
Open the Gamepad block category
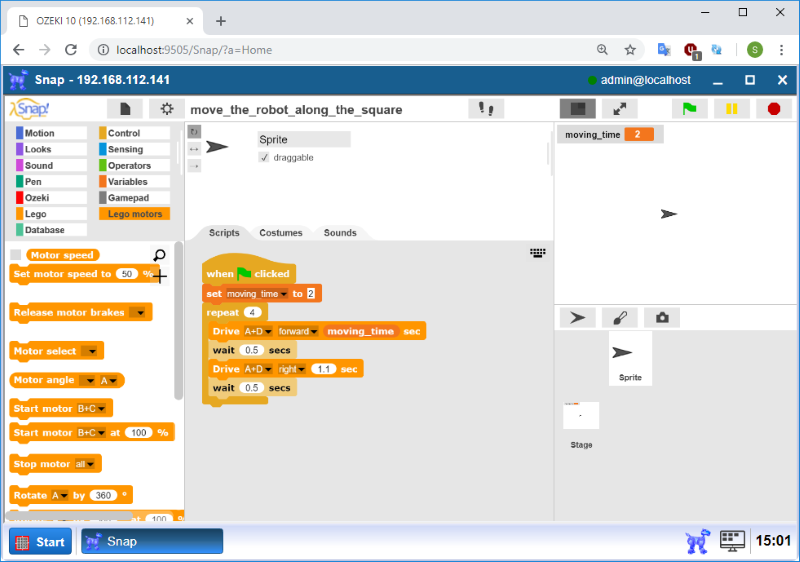click(134, 197)
